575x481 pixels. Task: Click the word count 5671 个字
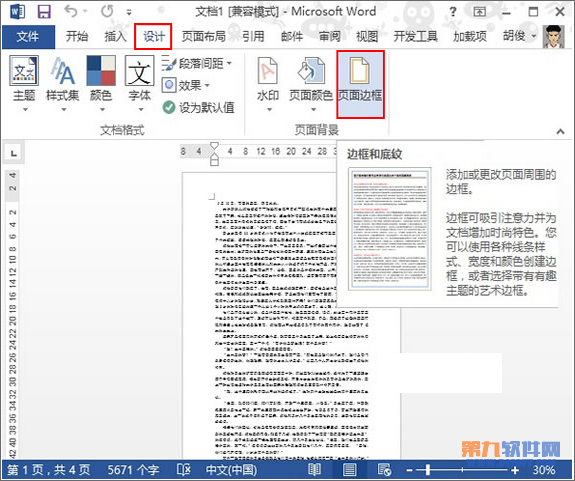133,470
